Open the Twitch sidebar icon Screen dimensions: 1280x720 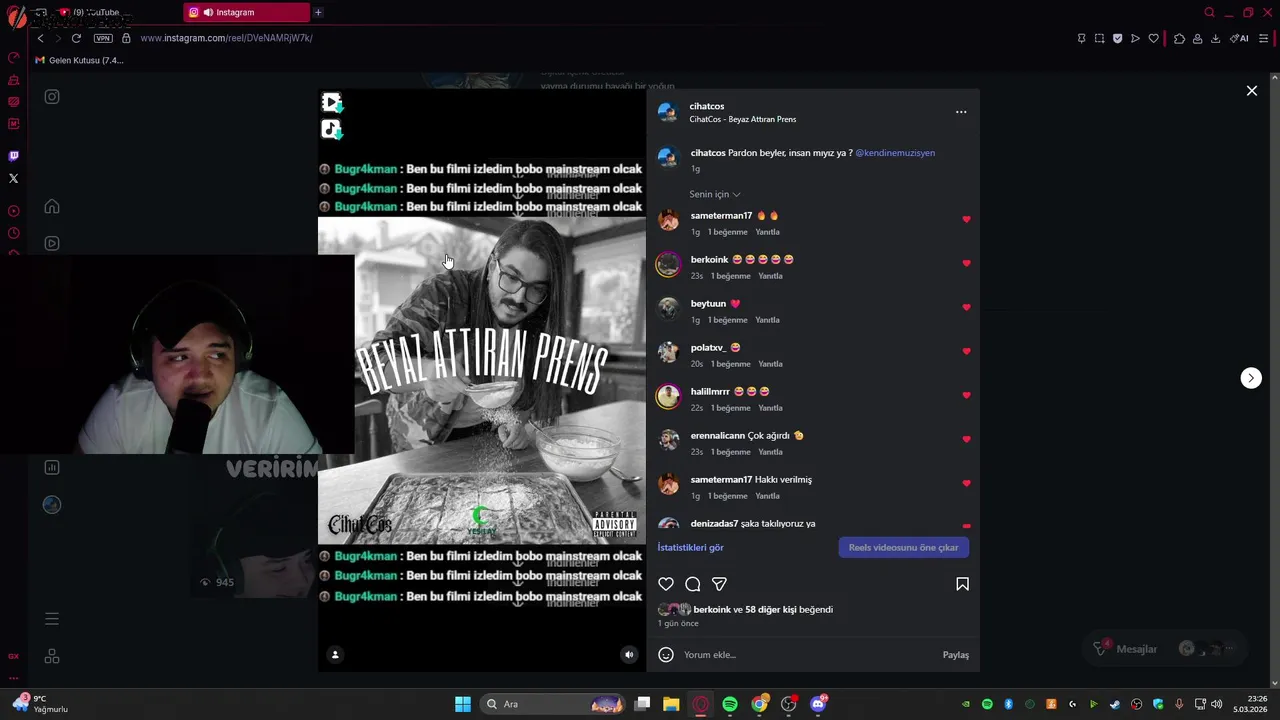13,156
